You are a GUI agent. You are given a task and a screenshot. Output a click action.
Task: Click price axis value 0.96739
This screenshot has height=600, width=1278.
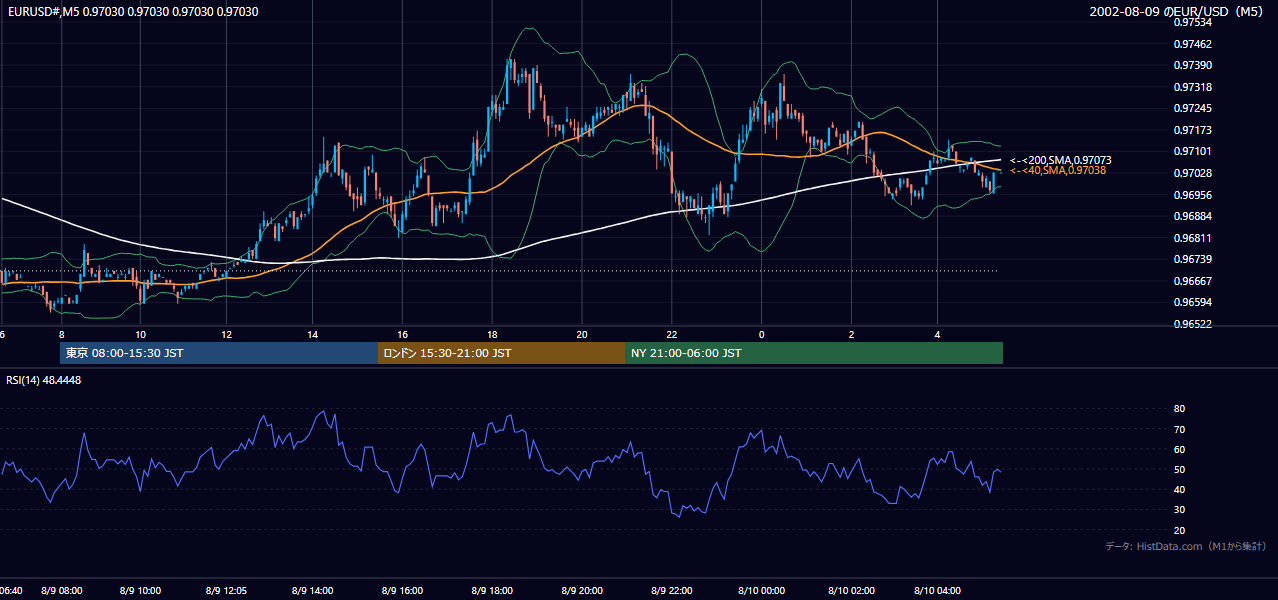pos(1192,260)
